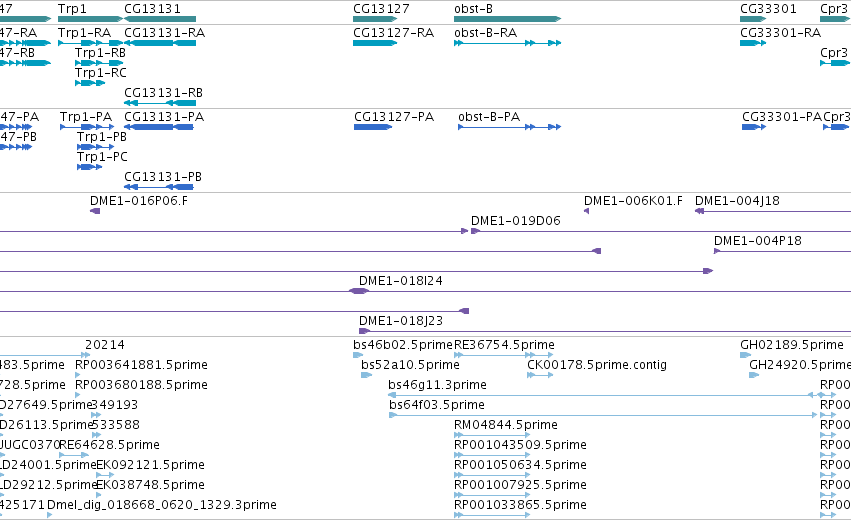The image size is (851, 520).
Task: Click the CG33301 gene label
Action: (768, 9)
